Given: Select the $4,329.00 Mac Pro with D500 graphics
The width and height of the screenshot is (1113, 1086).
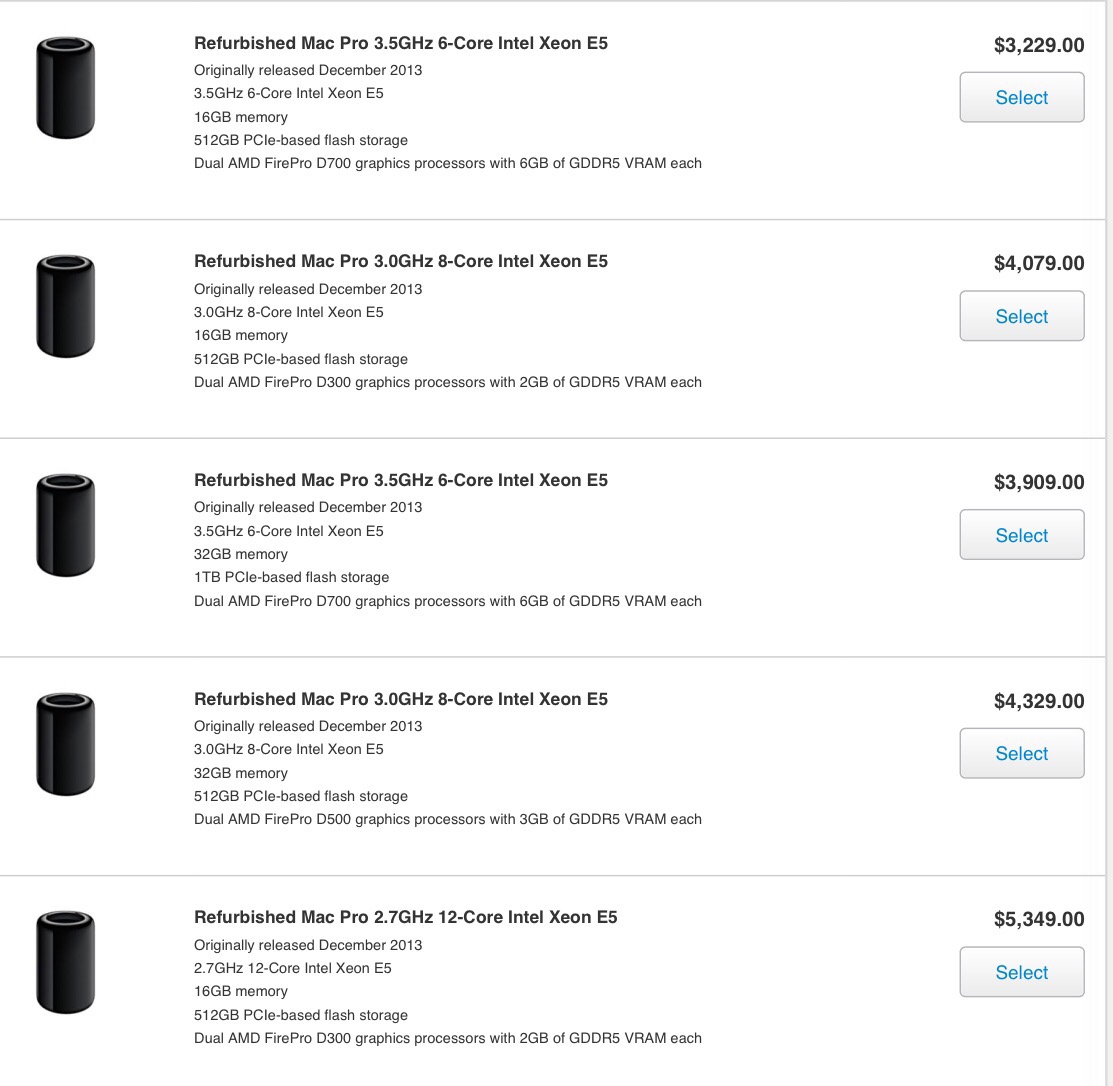Looking at the screenshot, I should click(x=1021, y=753).
